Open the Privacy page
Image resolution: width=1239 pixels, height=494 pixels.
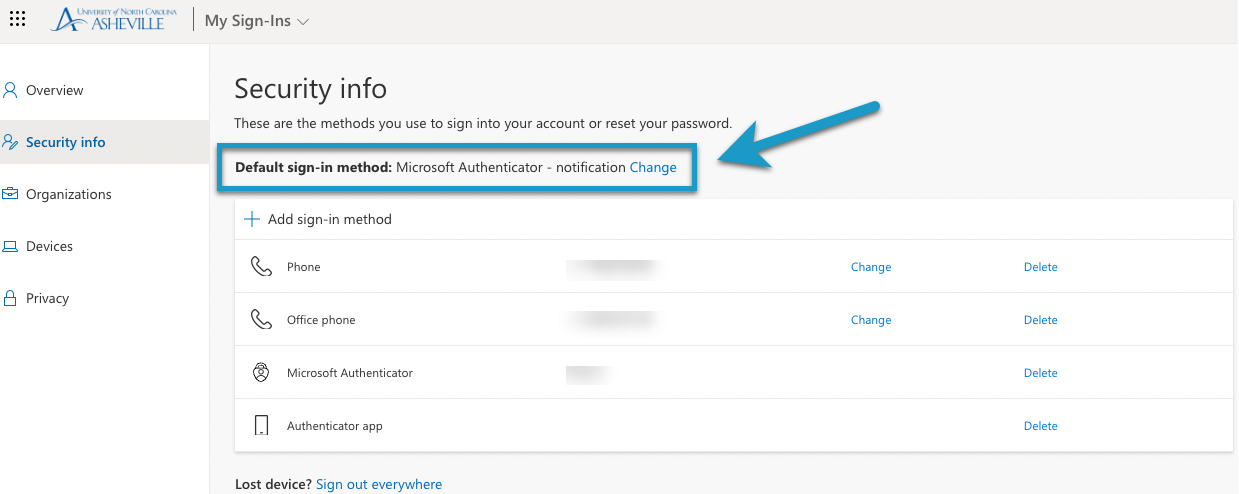coord(47,298)
